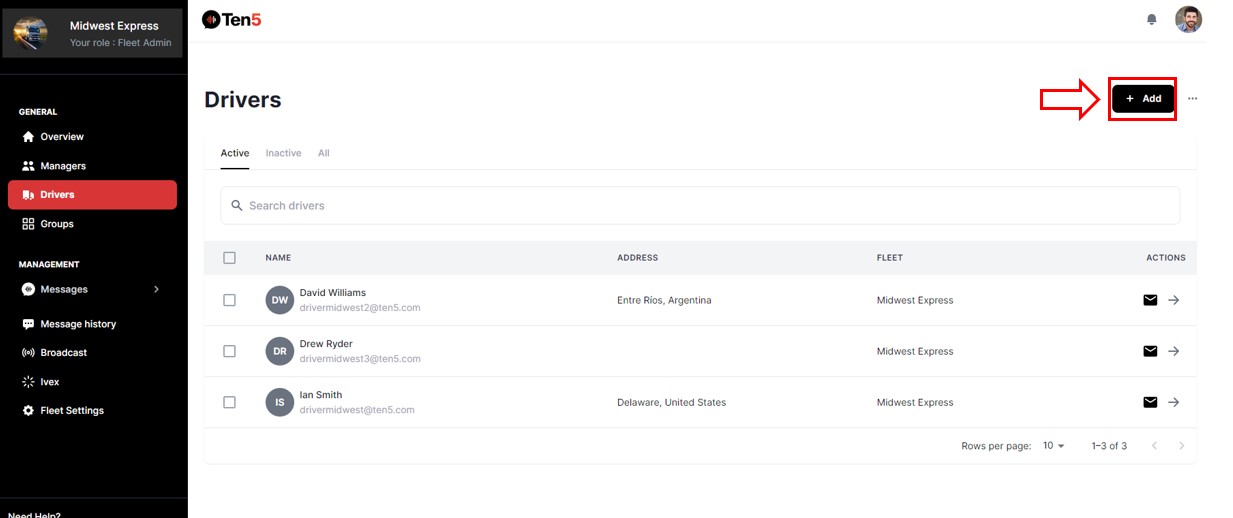Toggle the select-all header checkbox
Viewport: 1233px width, 518px height.
click(x=229, y=258)
